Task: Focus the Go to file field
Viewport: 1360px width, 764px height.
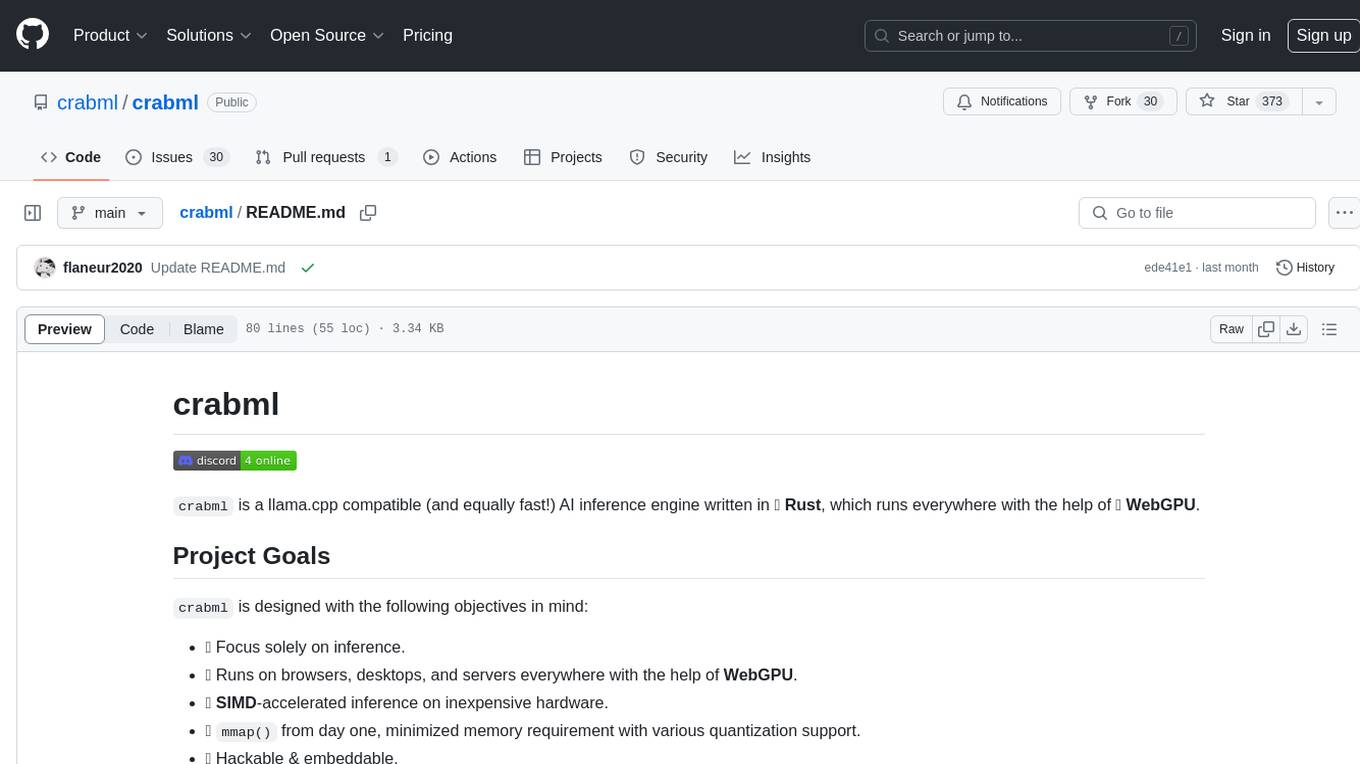Action: click(x=1197, y=213)
